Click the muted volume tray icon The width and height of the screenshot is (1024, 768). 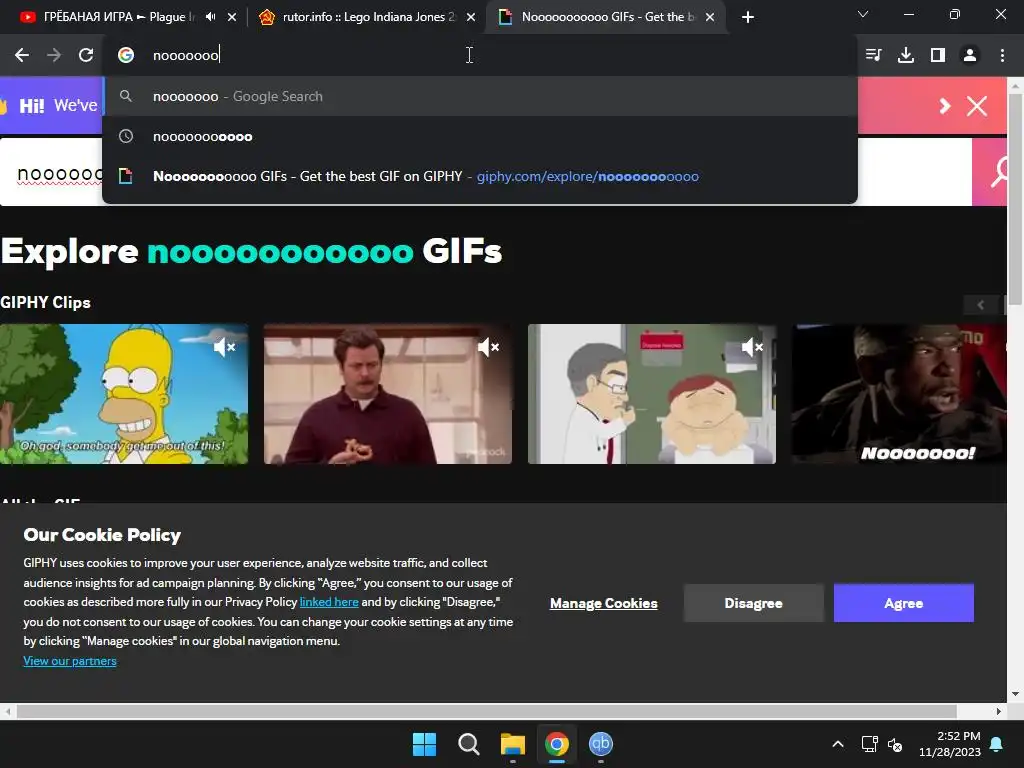895,744
